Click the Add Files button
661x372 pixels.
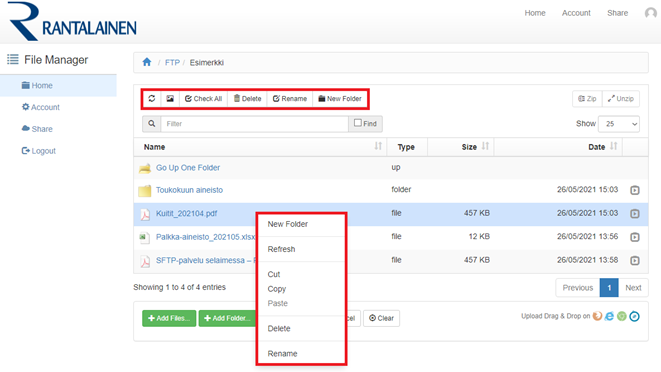coord(169,318)
